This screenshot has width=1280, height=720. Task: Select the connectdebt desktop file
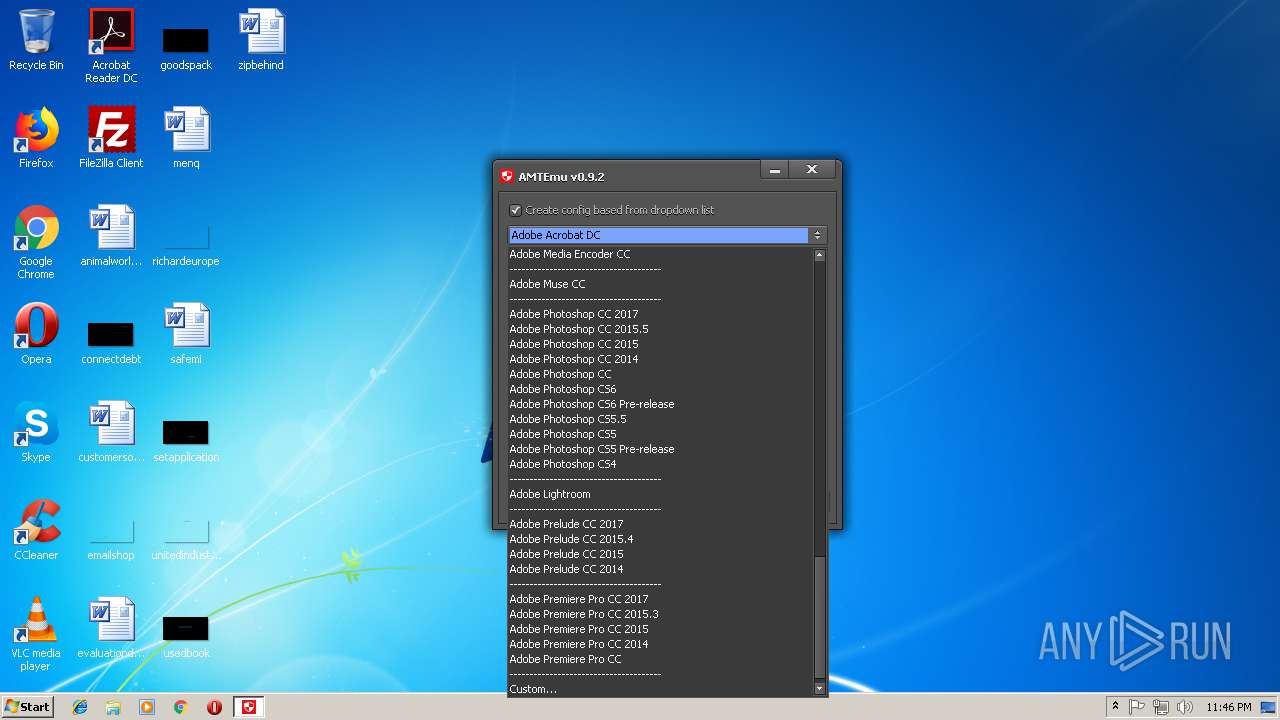click(111, 342)
